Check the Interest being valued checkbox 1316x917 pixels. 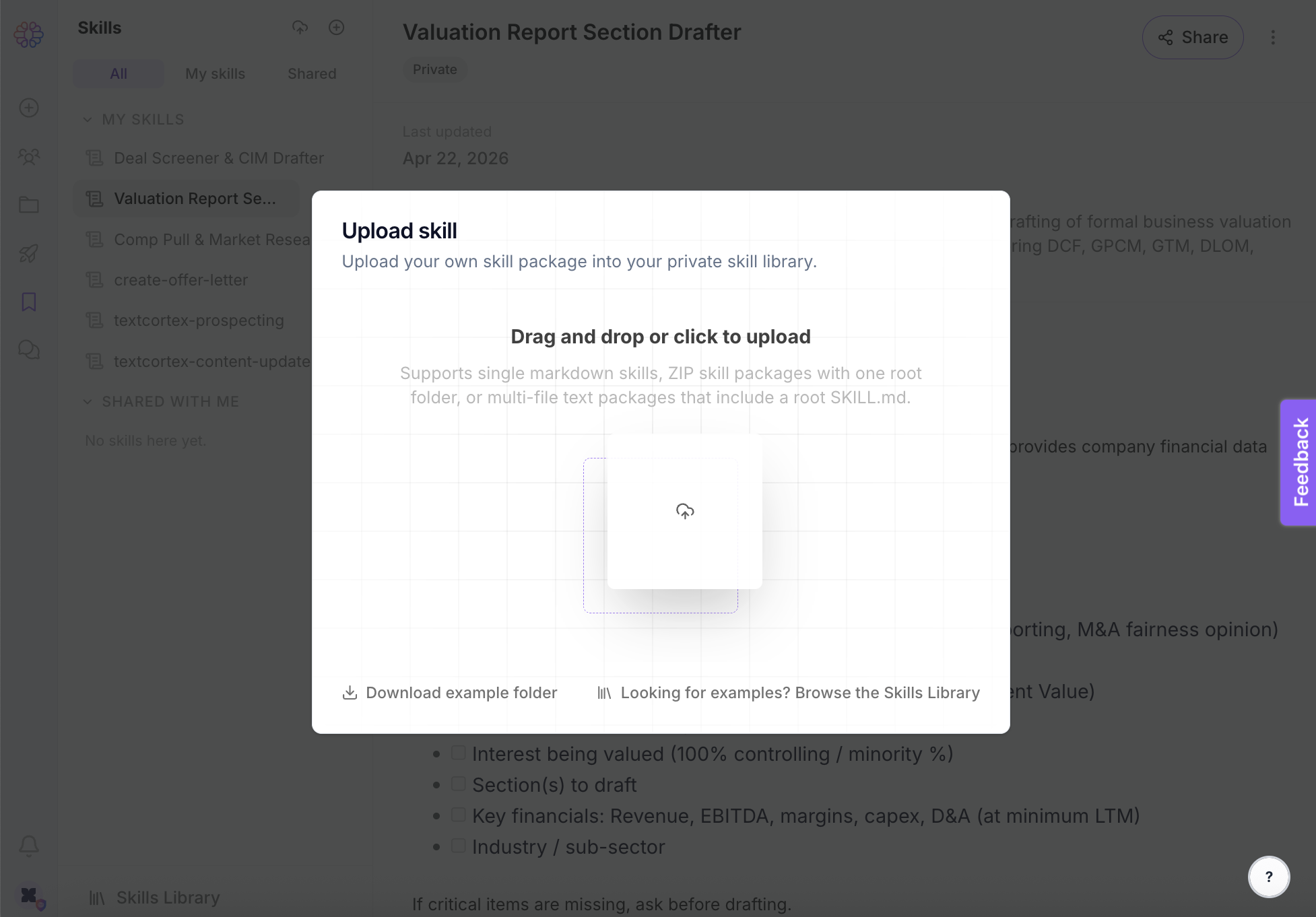pyautogui.click(x=459, y=752)
